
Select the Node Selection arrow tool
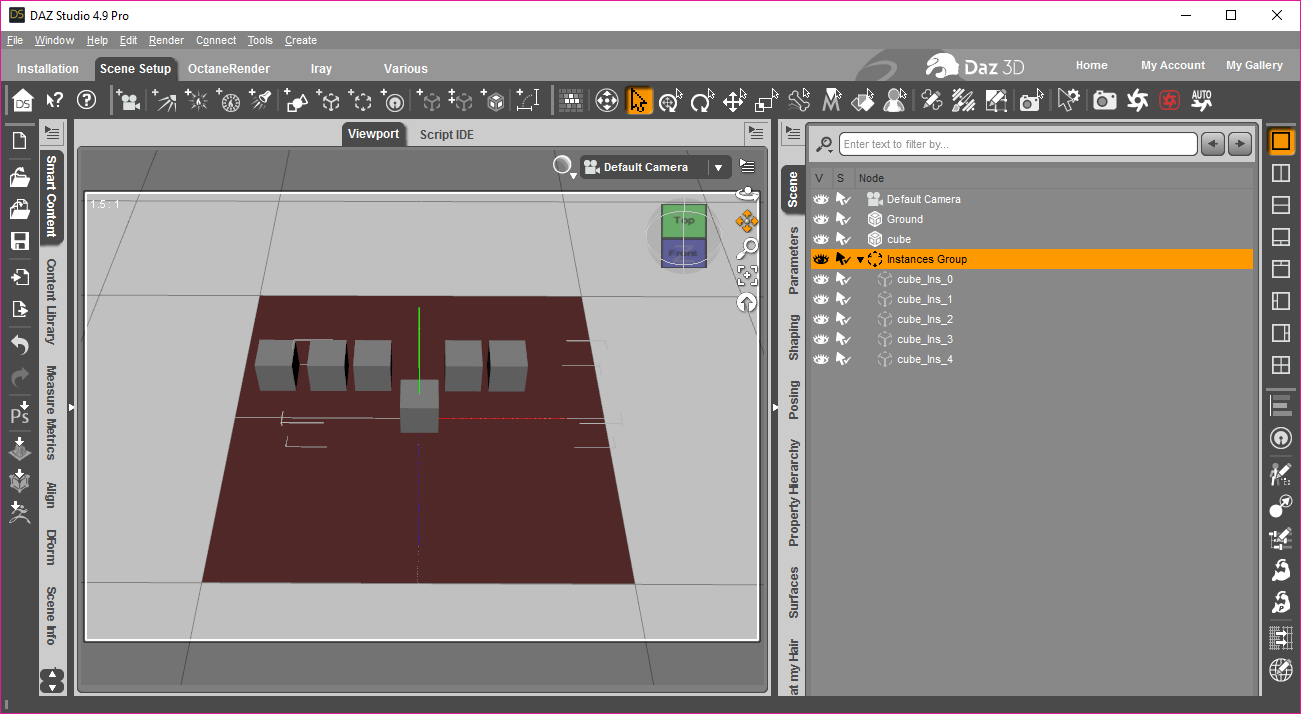(639, 100)
